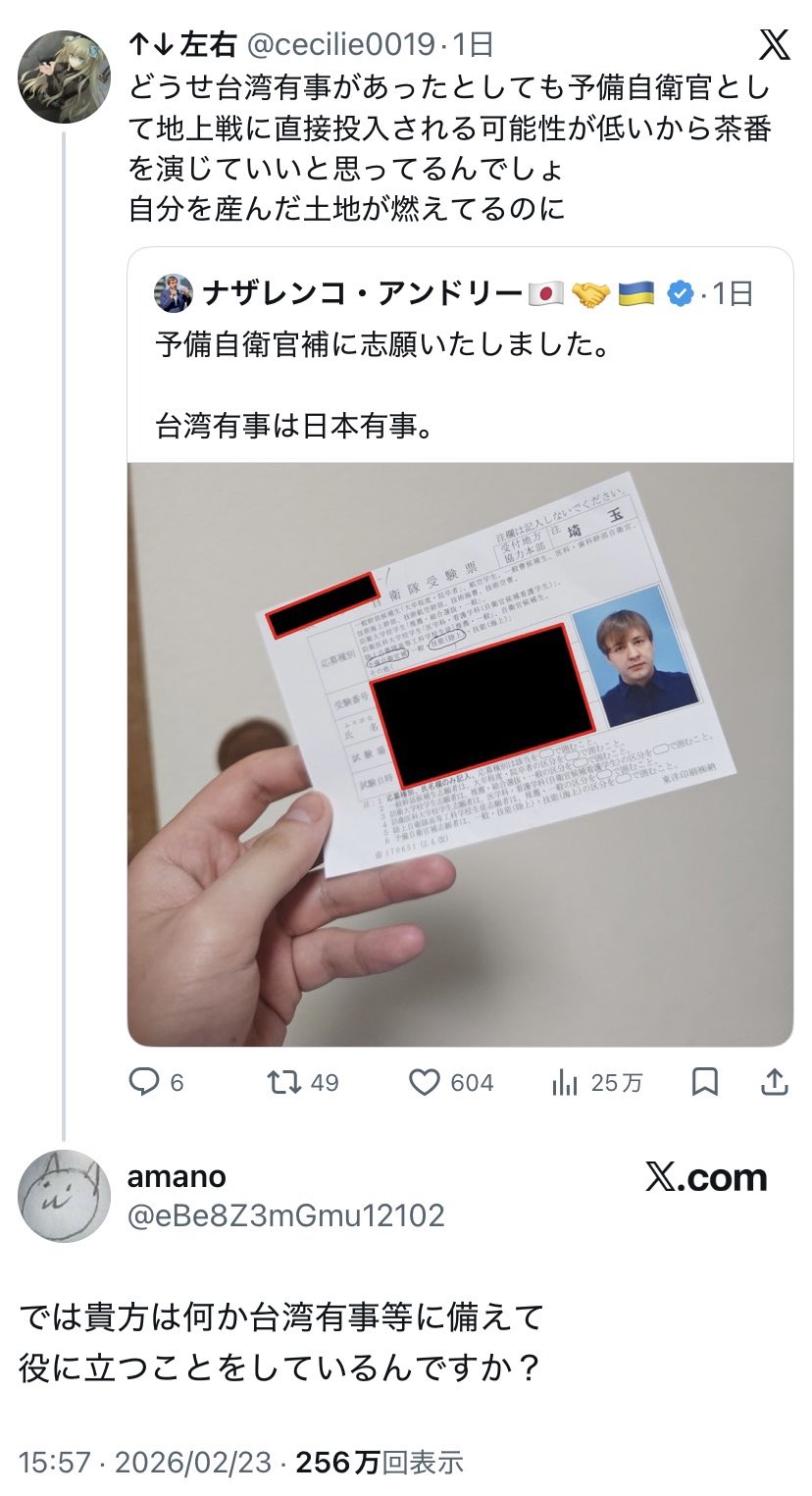The height and width of the screenshot is (1496, 812).
Task: Click the X logo at top right
Action: (774, 45)
